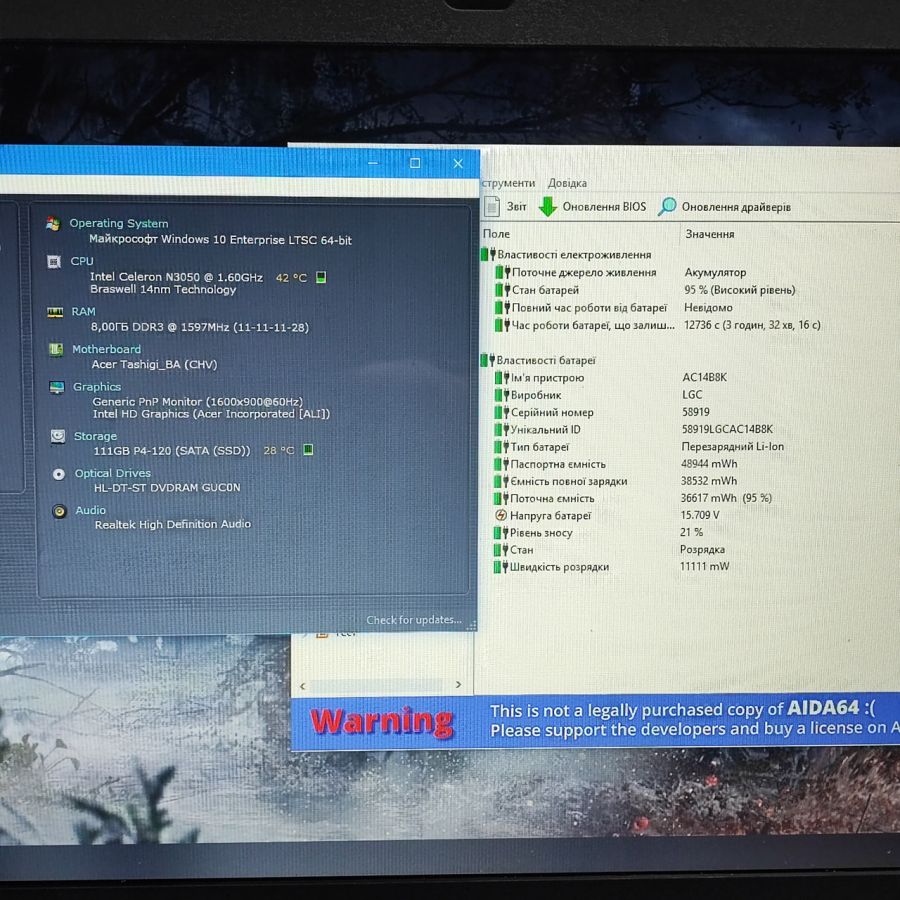Viewport: 900px width, 900px height.
Task: Open the CPU section link in Speccy
Action: tap(82, 261)
